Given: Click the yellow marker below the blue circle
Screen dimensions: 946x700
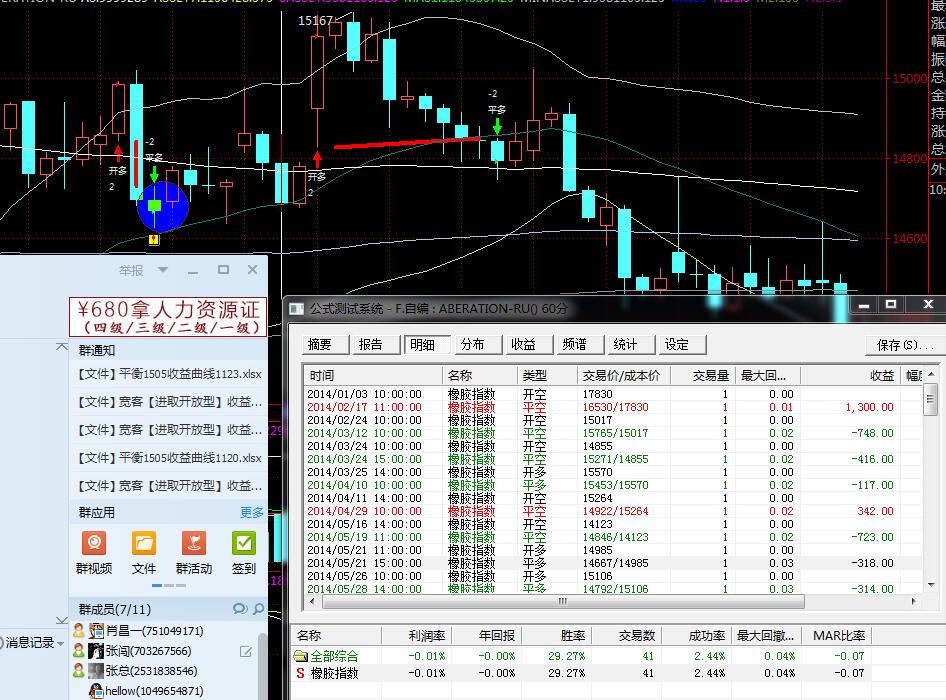Looking at the screenshot, I should point(152,239).
